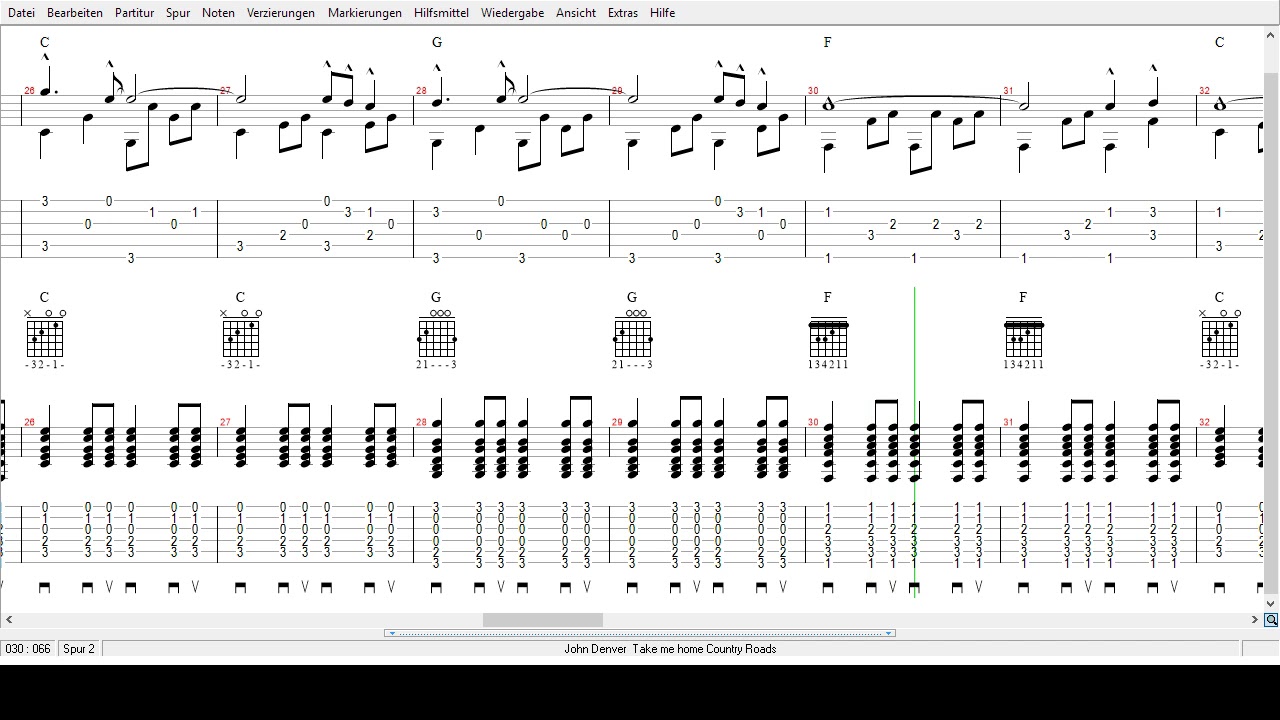1280x720 pixels.
Task: Click fingering label -32-1- under measure 26 C chord
Action: coord(45,365)
